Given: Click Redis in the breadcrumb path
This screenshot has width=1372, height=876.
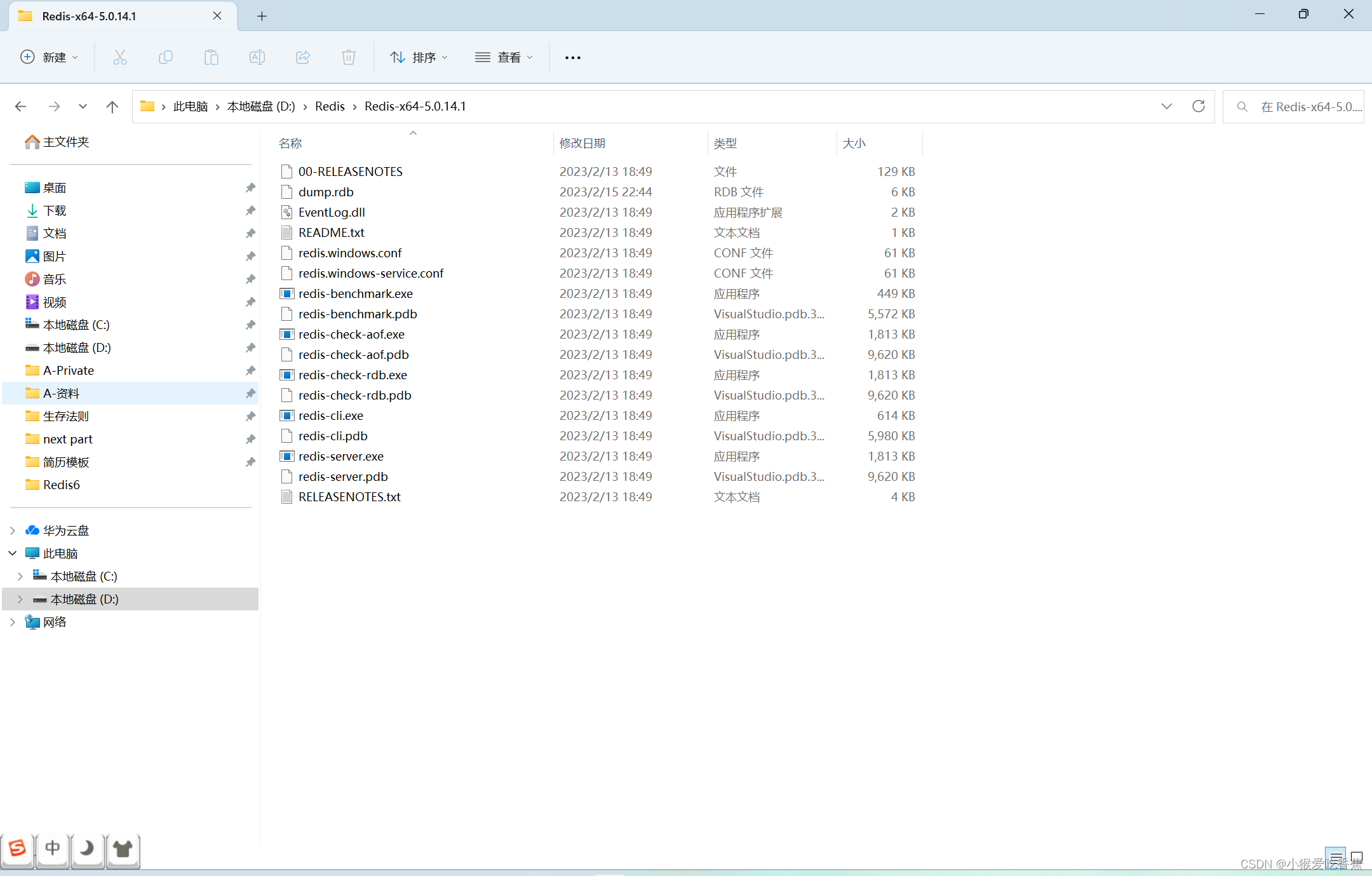Looking at the screenshot, I should [330, 106].
